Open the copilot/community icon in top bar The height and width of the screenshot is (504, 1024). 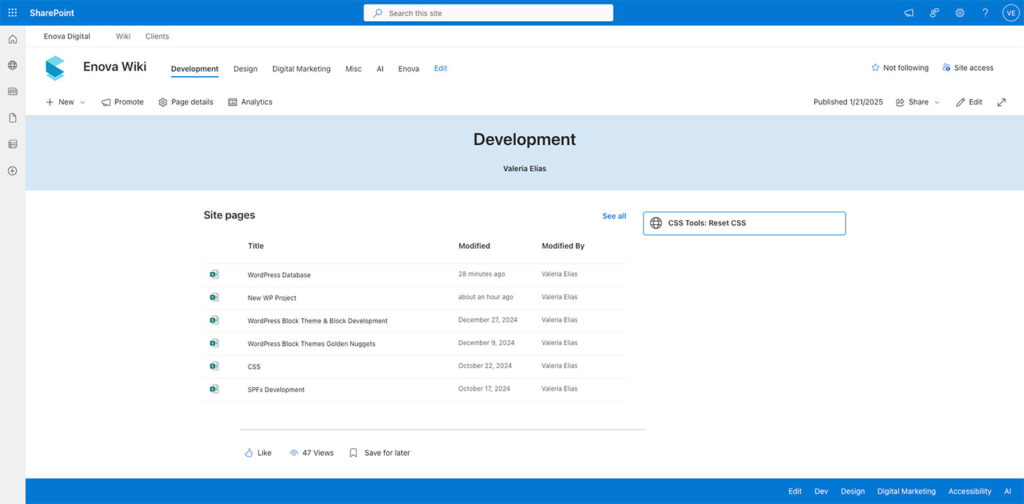tap(934, 12)
